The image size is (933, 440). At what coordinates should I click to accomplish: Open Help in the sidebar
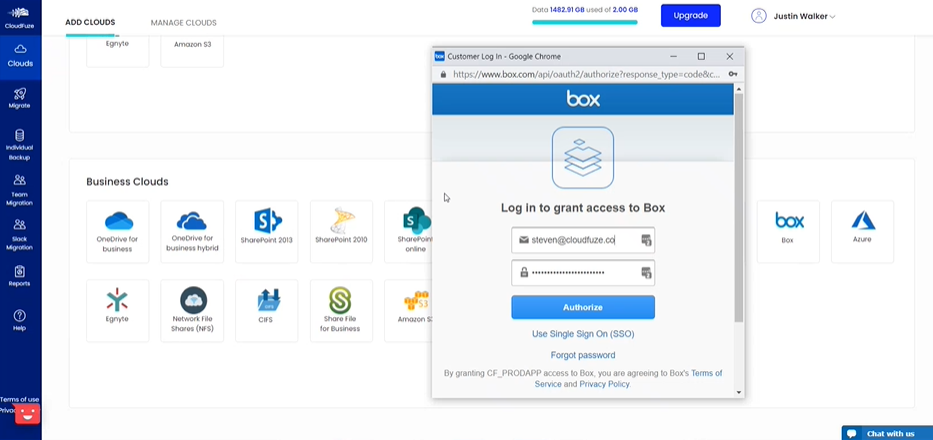pos(20,320)
